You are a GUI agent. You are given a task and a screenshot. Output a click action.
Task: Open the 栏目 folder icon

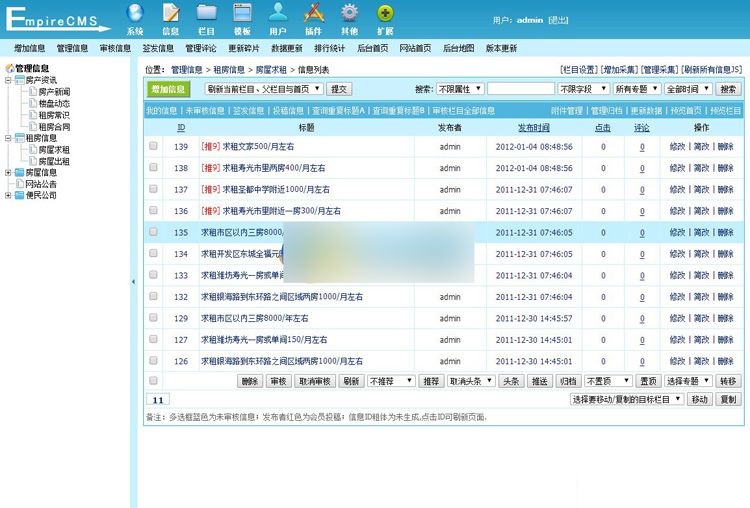click(207, 13)
